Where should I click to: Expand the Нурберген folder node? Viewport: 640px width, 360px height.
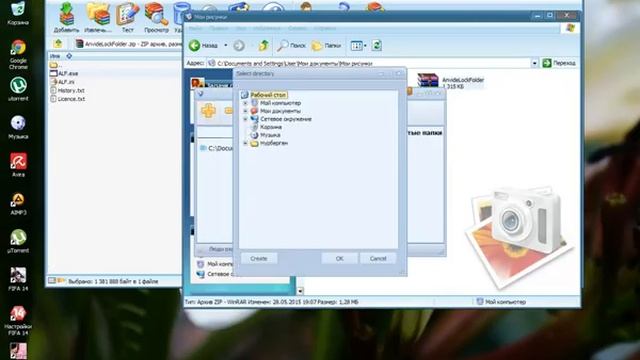[x=245, y=143]
